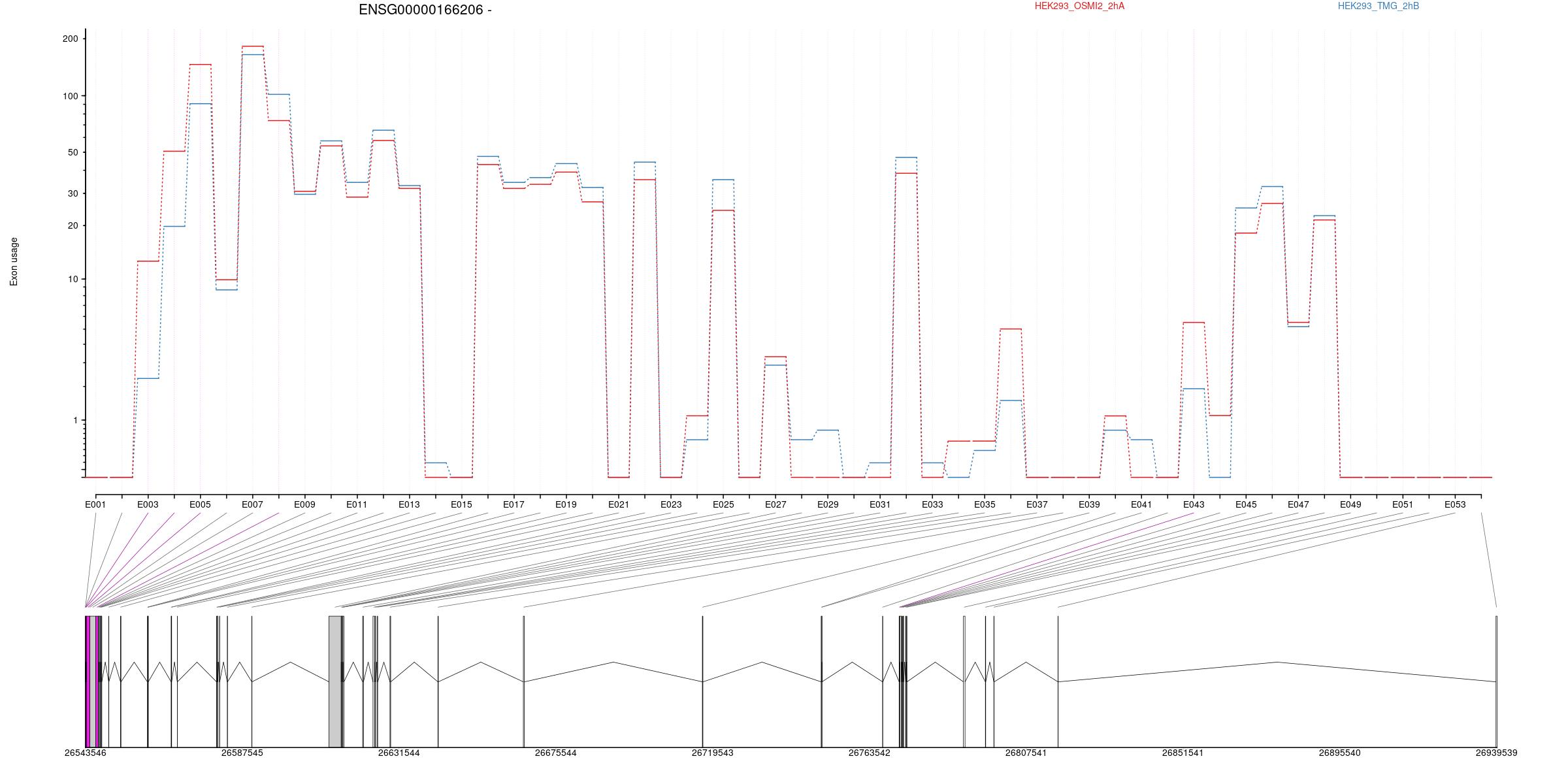Click exon label E021
This screenshot has height=784, width=1568.
619,504
